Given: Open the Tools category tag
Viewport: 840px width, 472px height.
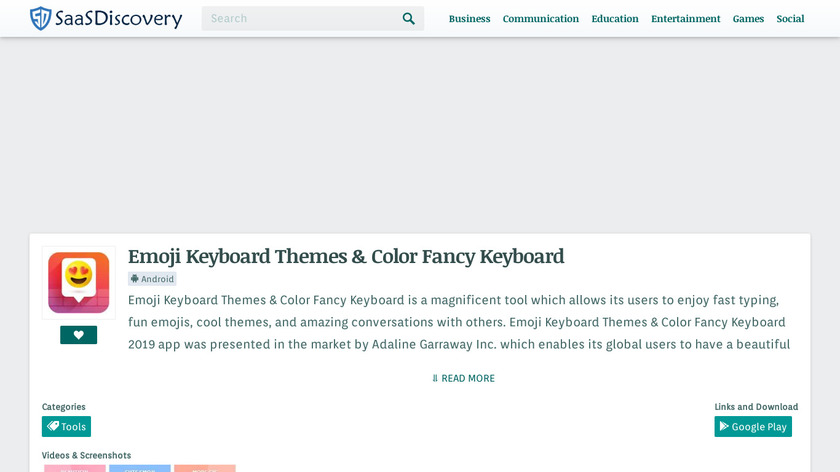Looking at the screenshot, I should coord(66,426).
